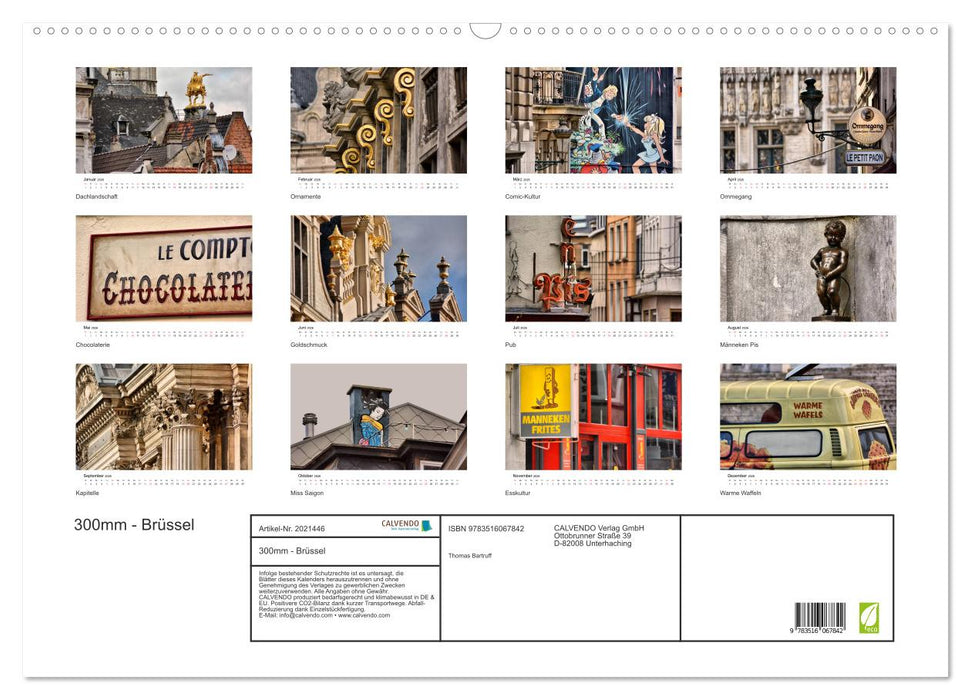Select the Ornamente February photo
Viewport: 971px width, 700px height.
pos(378,120)
